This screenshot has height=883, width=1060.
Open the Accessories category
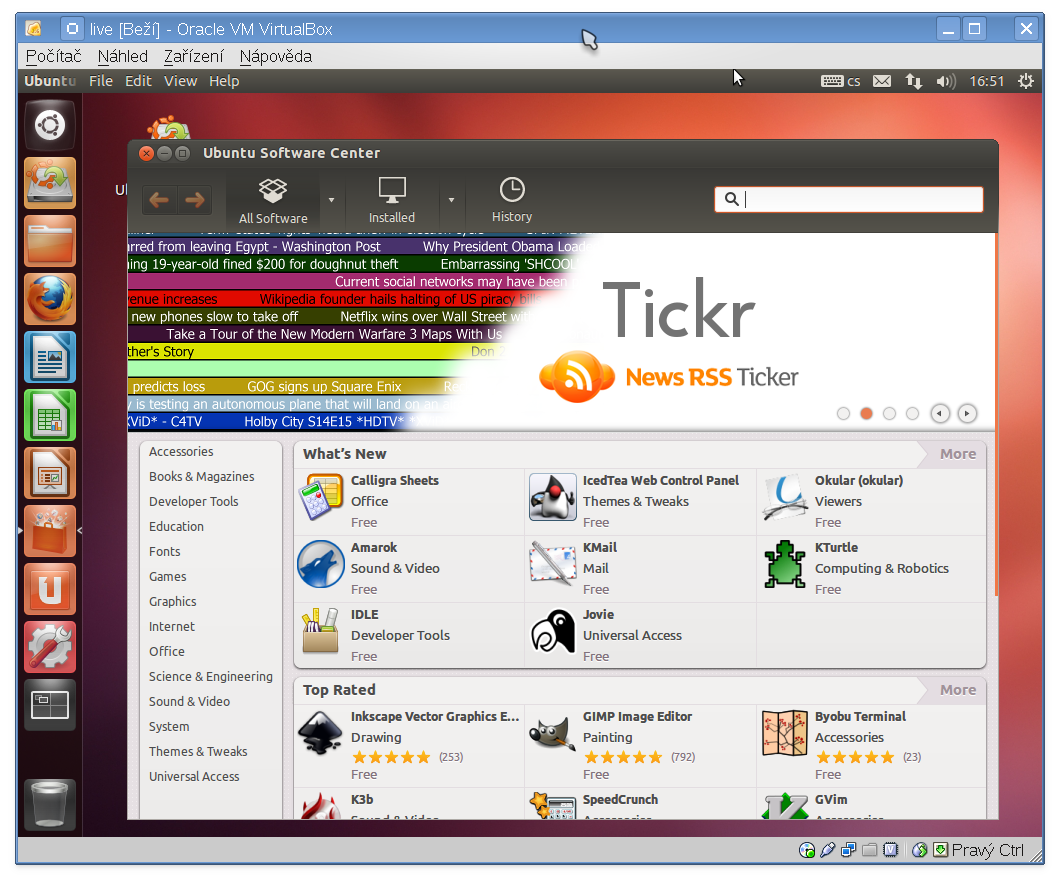[181, 452]
